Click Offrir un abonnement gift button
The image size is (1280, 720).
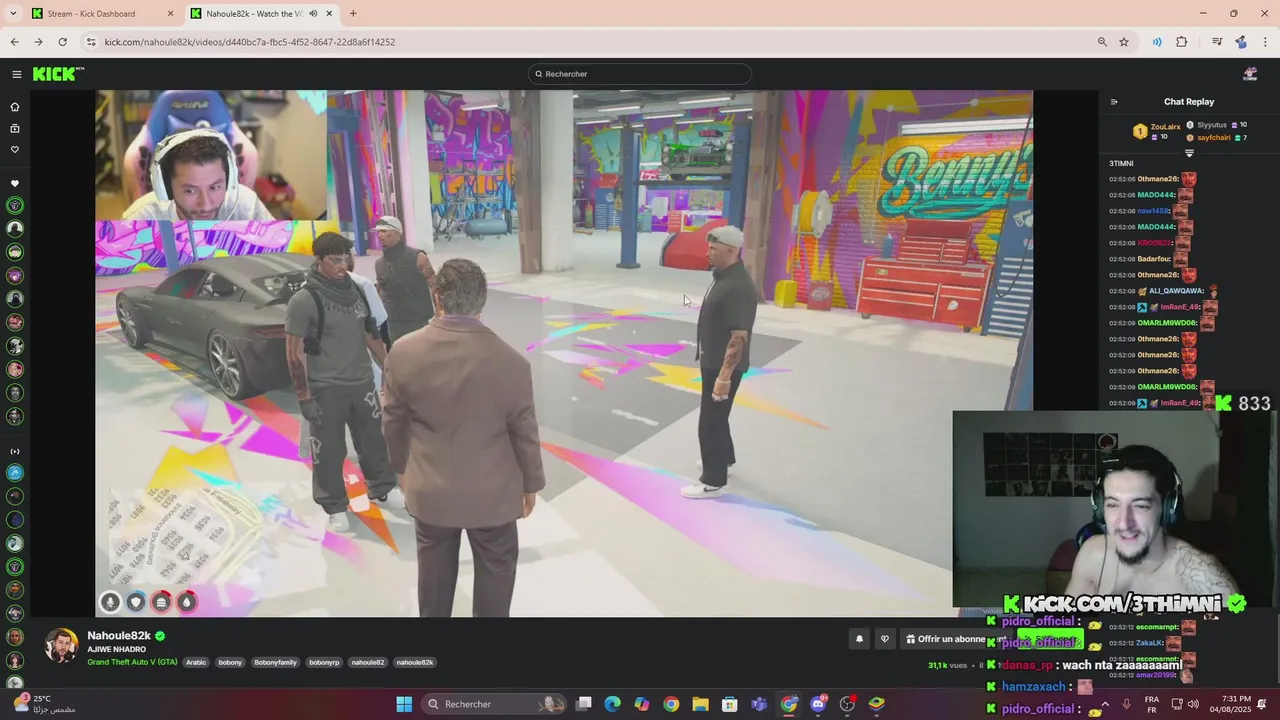click(955, 639)
